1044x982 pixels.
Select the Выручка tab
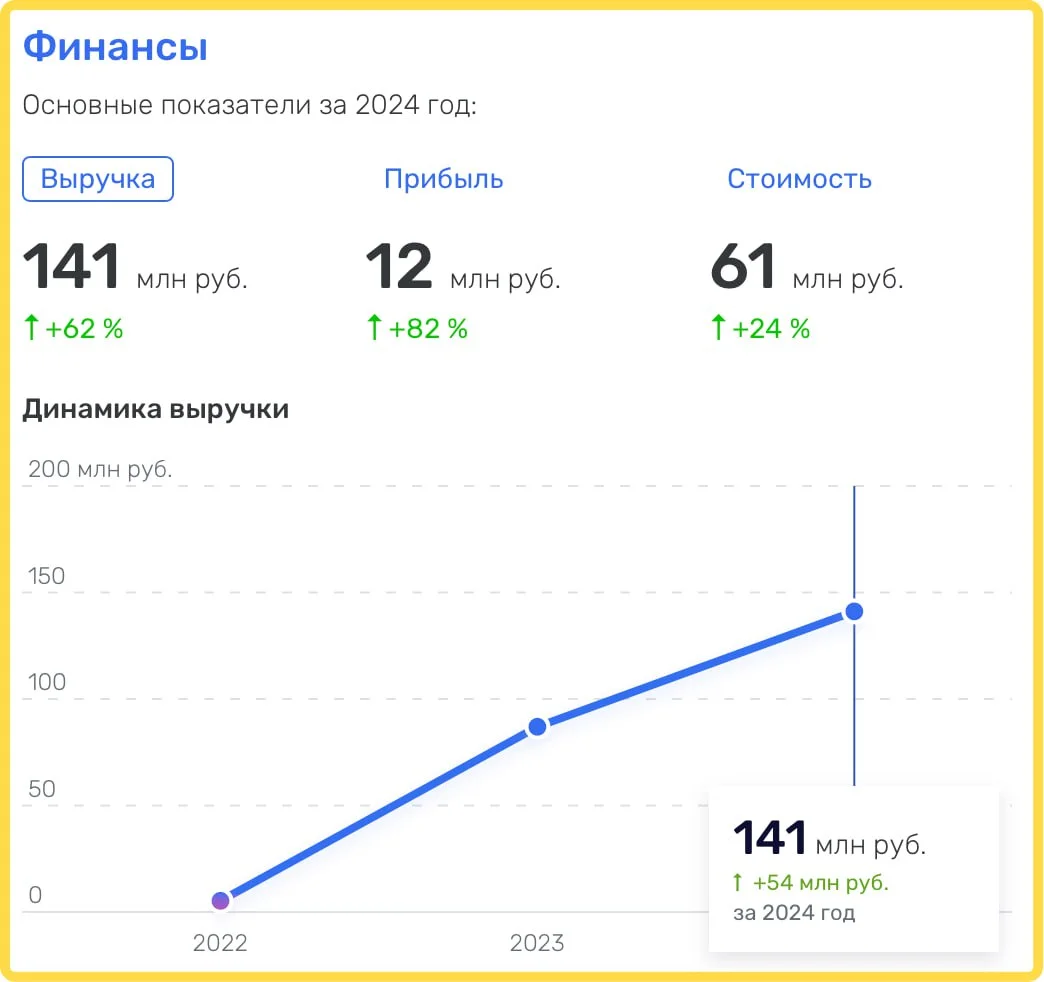98,179
